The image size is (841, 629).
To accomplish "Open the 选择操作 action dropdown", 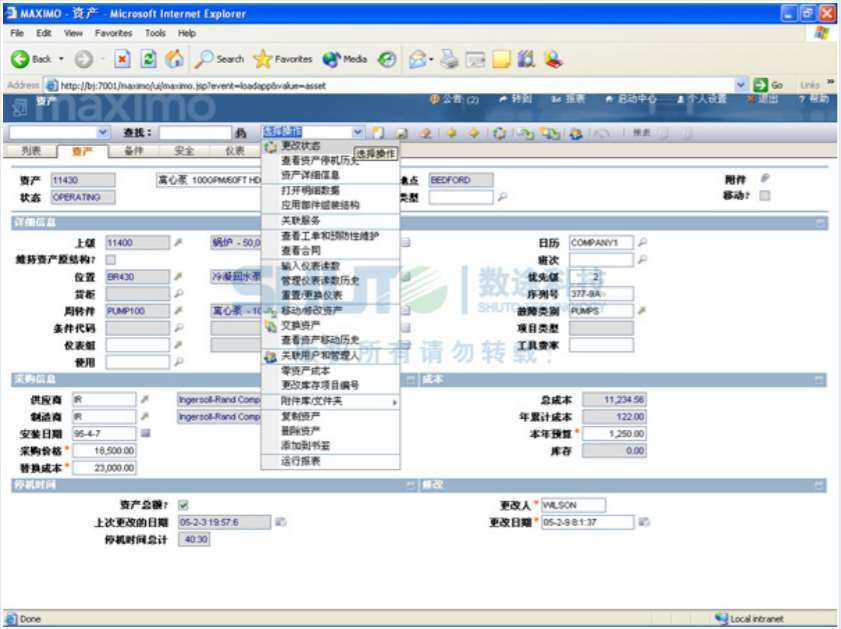I will tap(358, 132).
